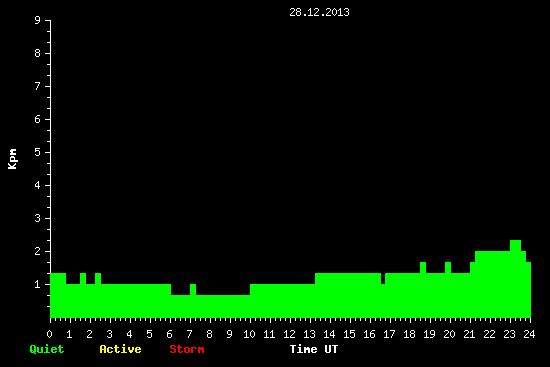Screen dimensions: 550x367
Task: Click the value 1 on the Kp axis
Action: click(38, 284)
